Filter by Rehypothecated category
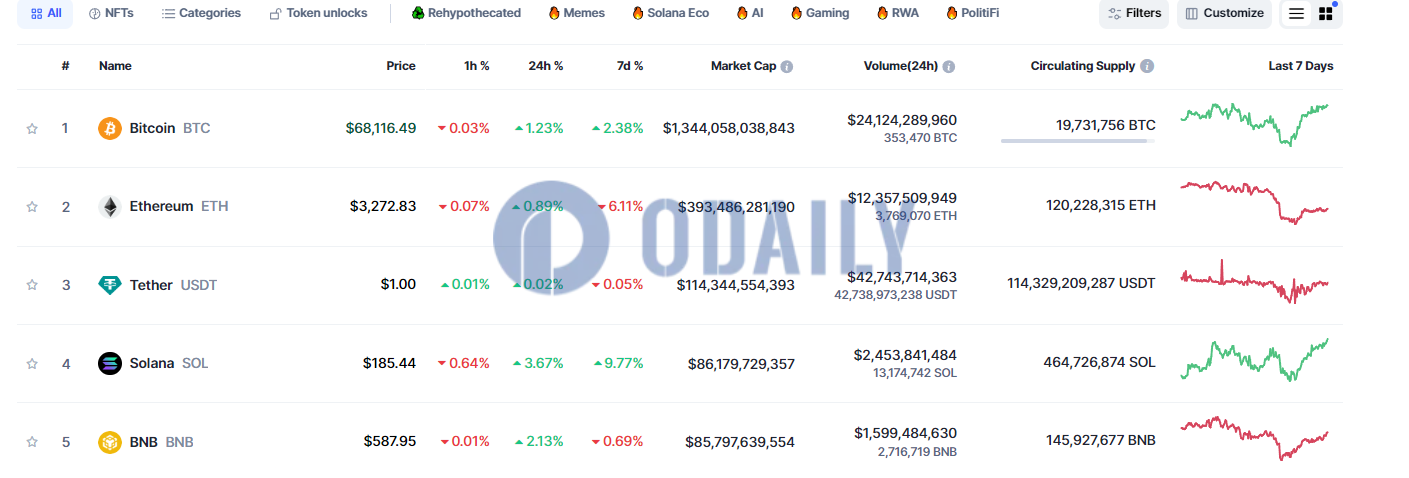This screenshot has height=478, width=1409. [466, 13]
